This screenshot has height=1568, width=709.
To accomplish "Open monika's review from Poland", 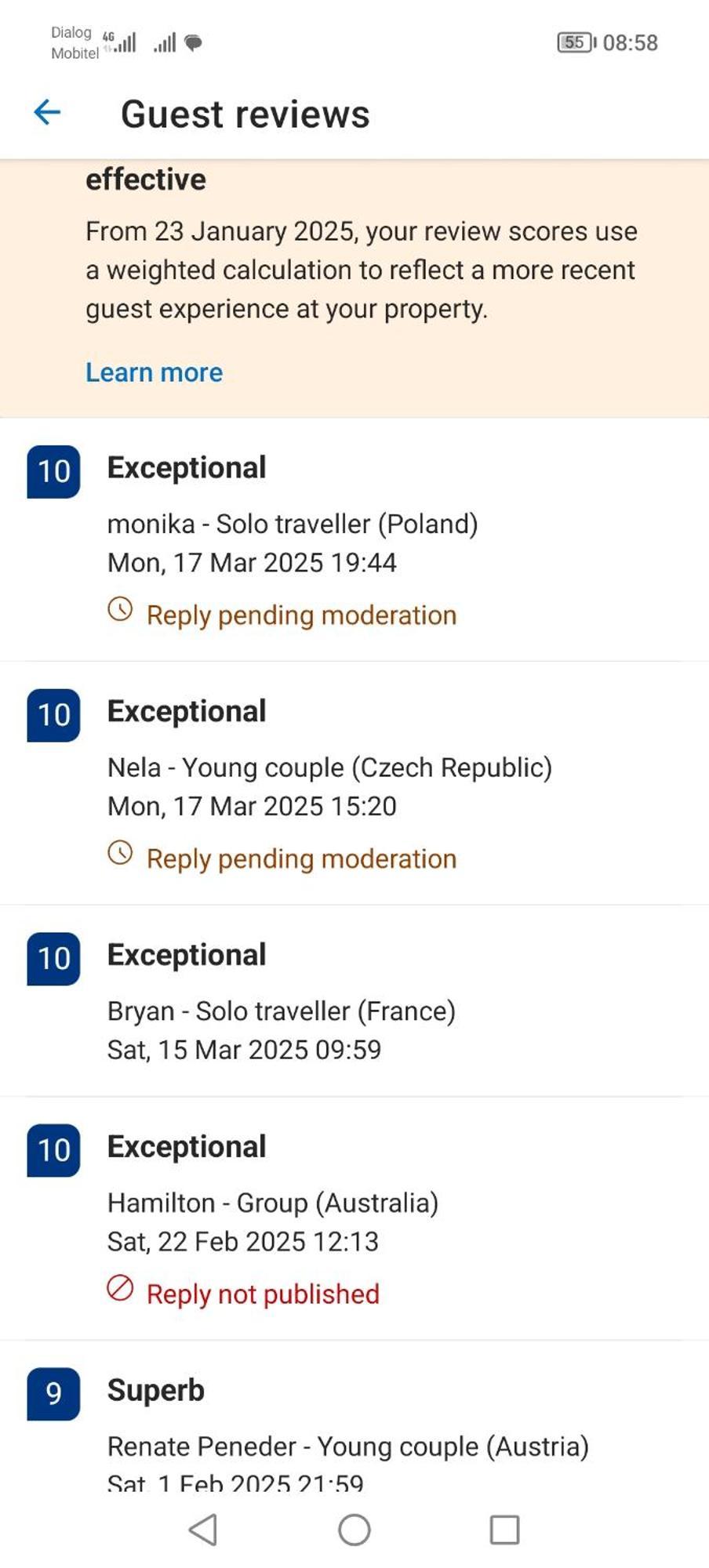I will point(354,540).
